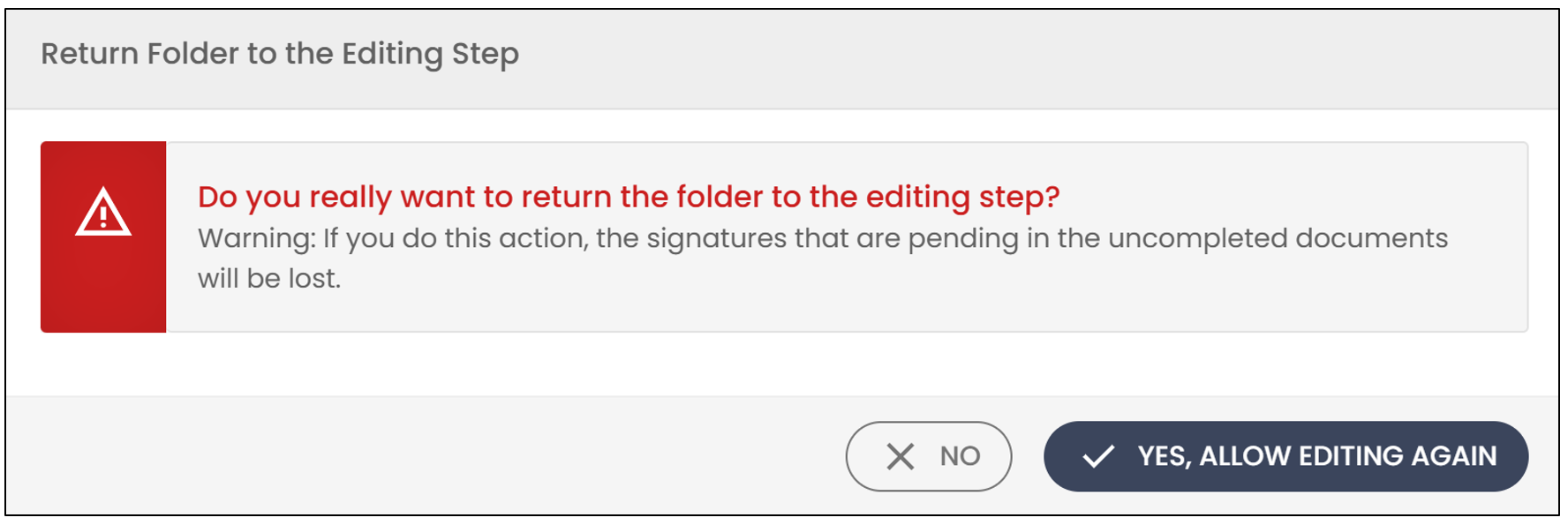Image resolution: width=1568 pixels, height=525 pixels.
Task: Click the red warning side panel
Action: click(103, 236)
